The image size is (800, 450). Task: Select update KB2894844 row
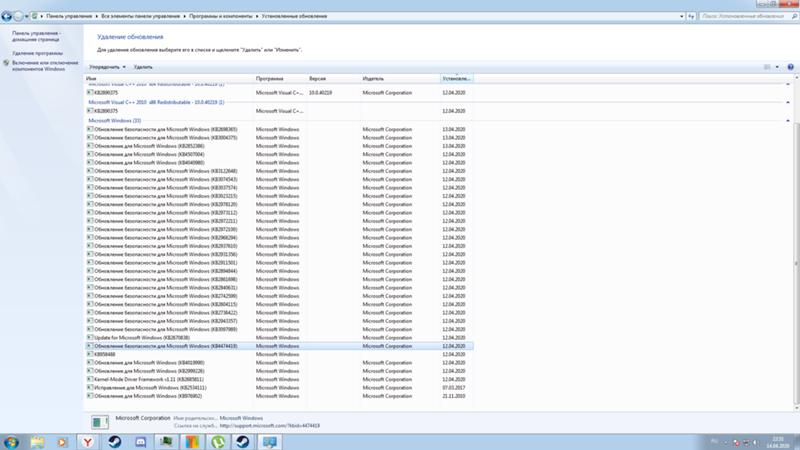279,271
